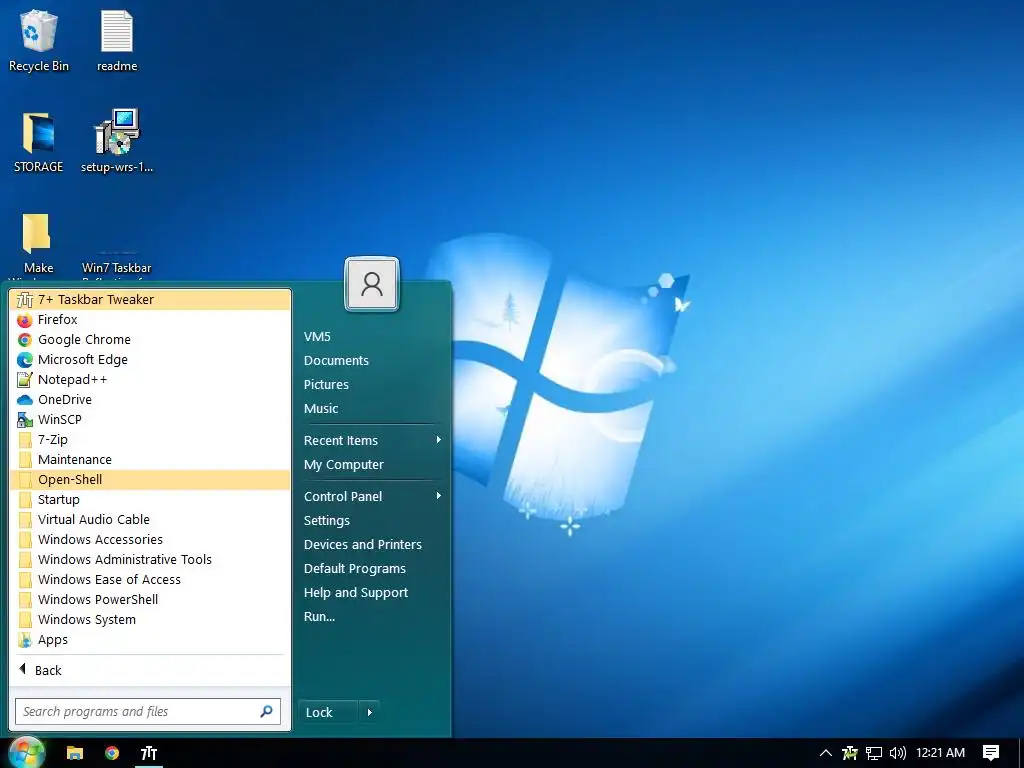Launch Microsoft Edge from the menu
The width and height of the screenshot is (1024, 768).
point(150,360)
